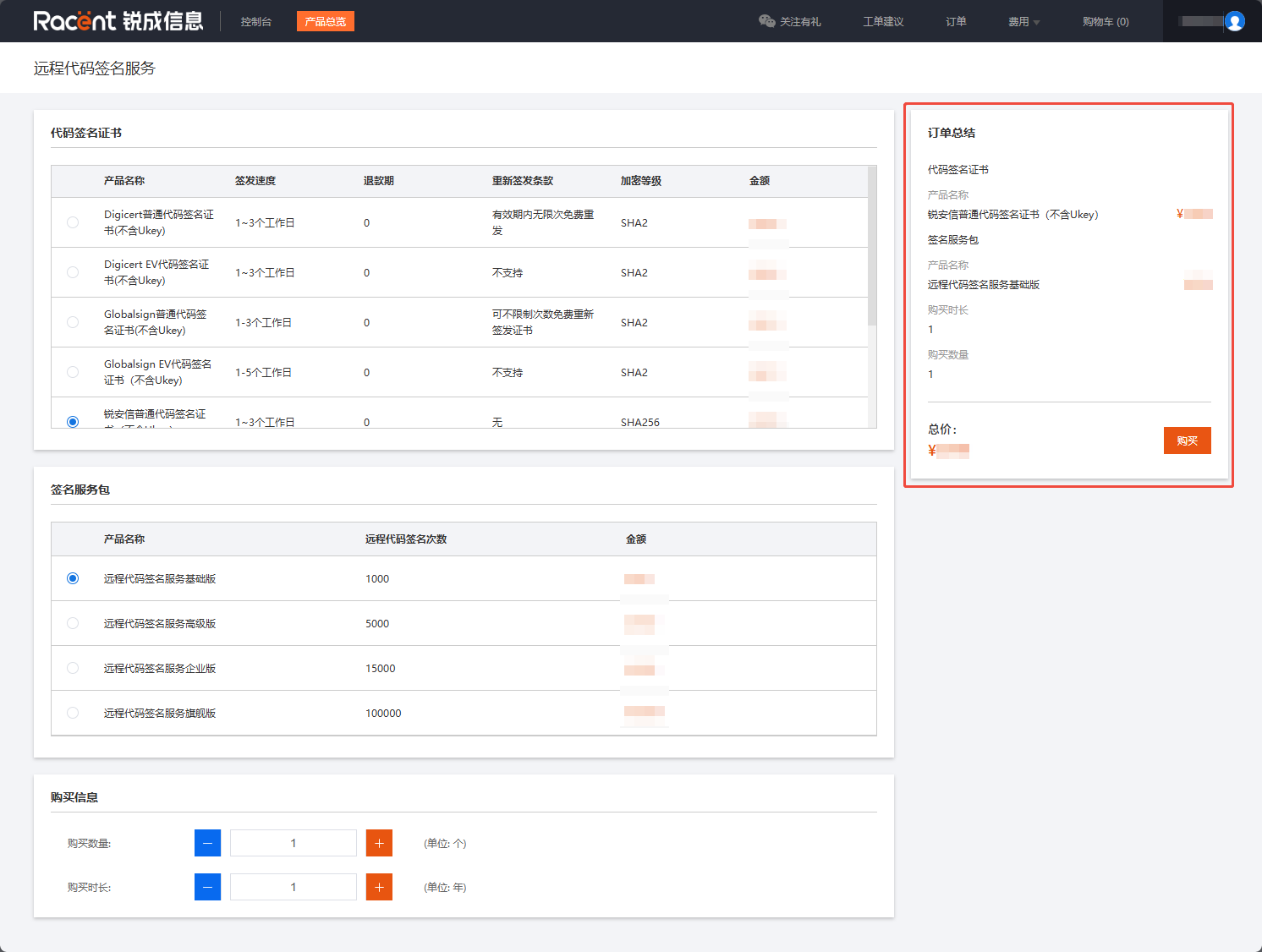This screenshot has height=952, width=1262.
Task: Open the 控制台 menu item
Action: 255,22
